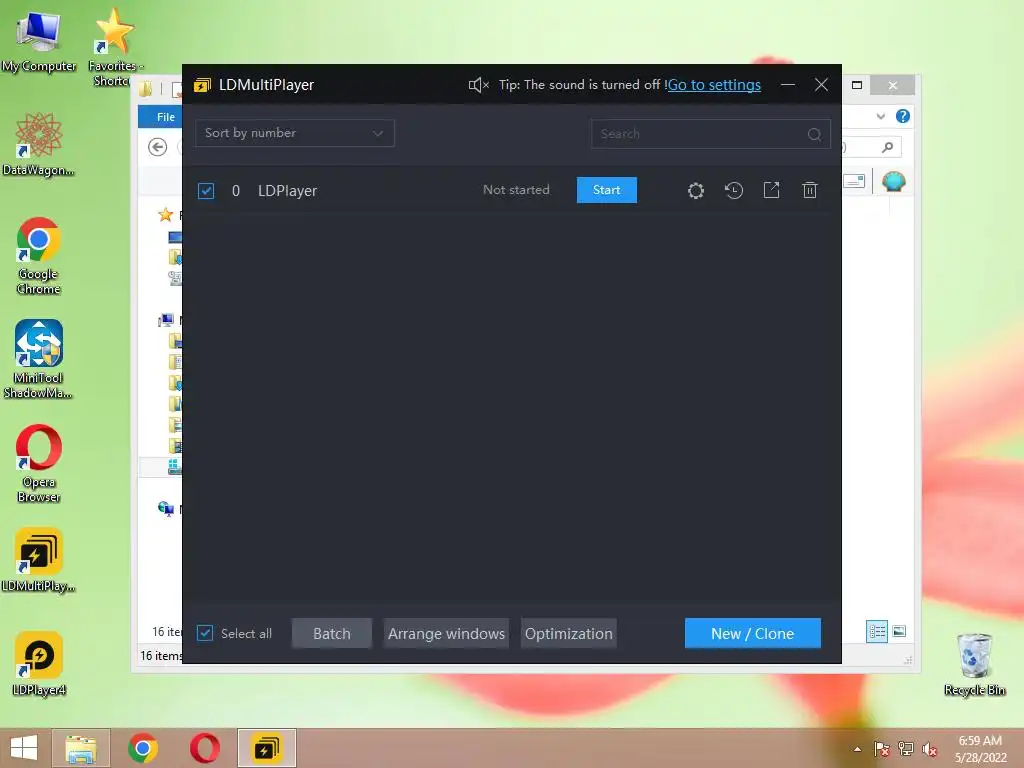Switch Explorer to details view icon
This screenshot has height=768, width=1024.
877,632
